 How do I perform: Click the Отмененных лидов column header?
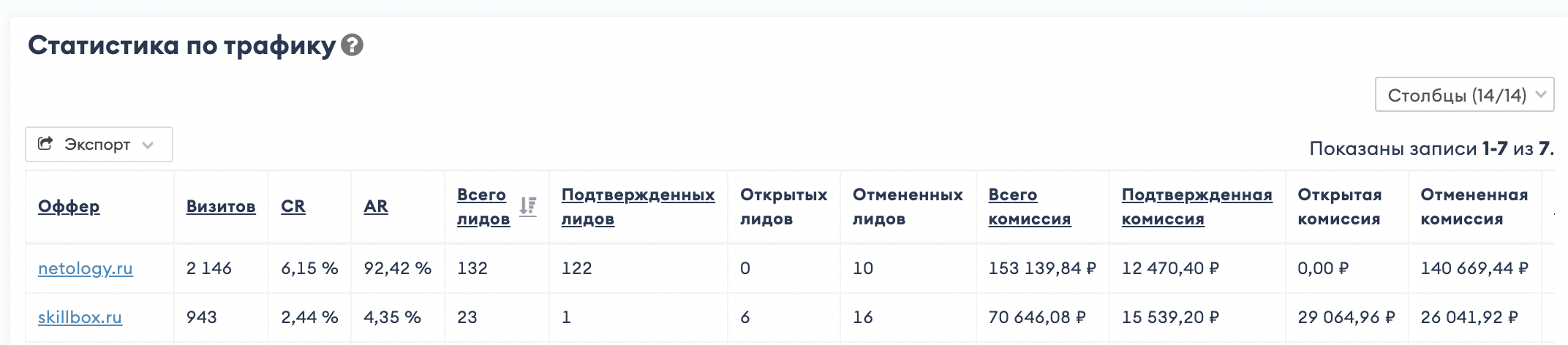click(908, 207)
